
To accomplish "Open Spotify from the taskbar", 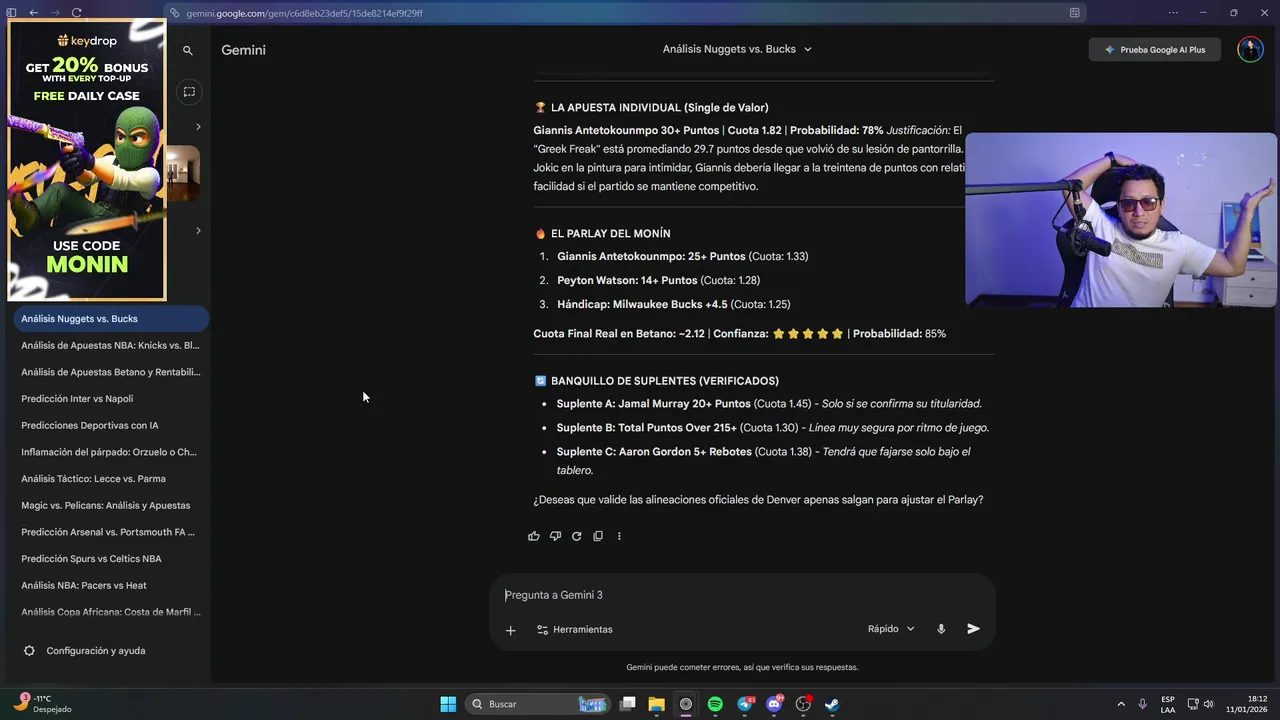I will 715,704.
